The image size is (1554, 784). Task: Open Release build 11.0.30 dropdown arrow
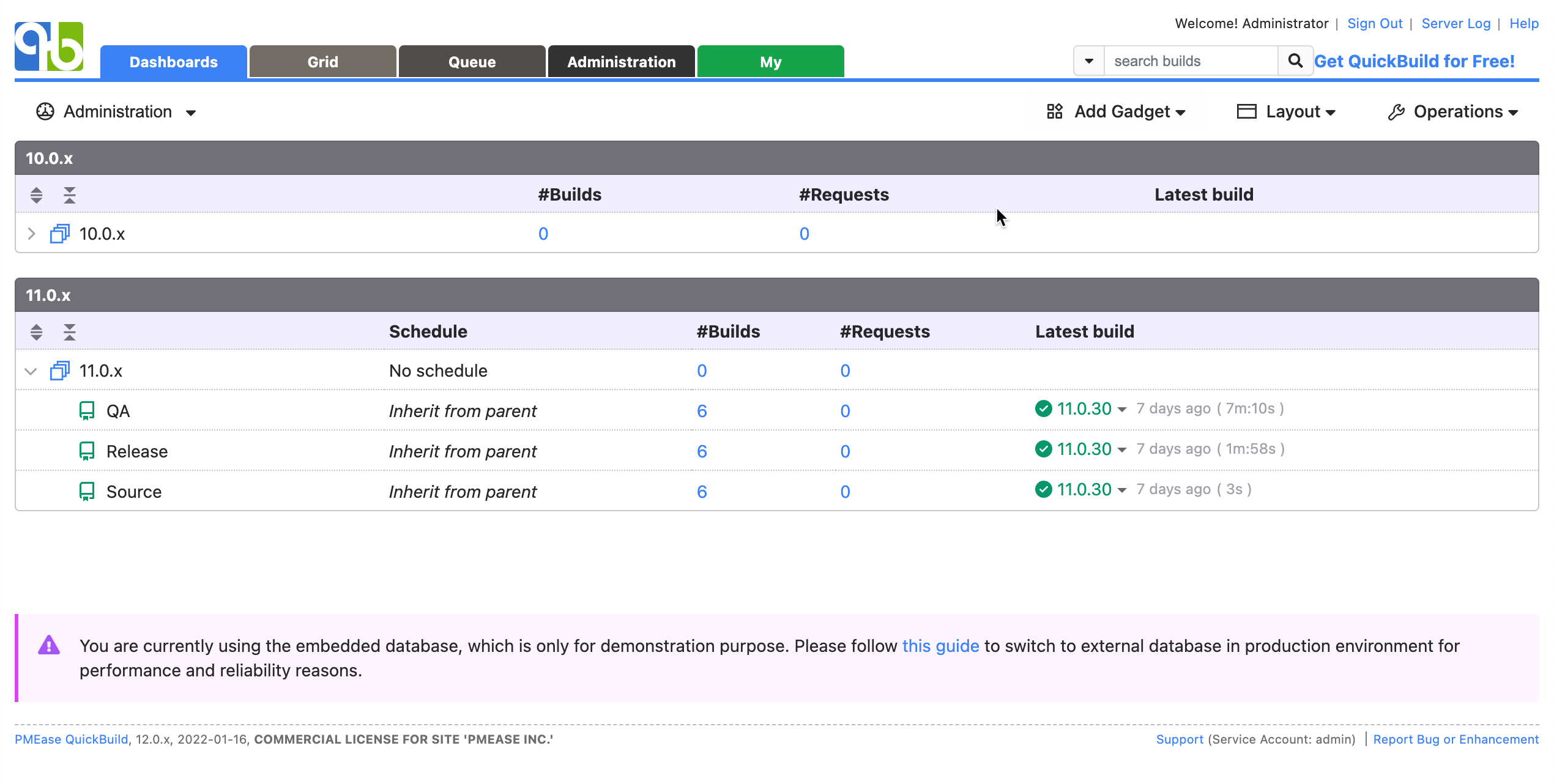click(1121, 450)
